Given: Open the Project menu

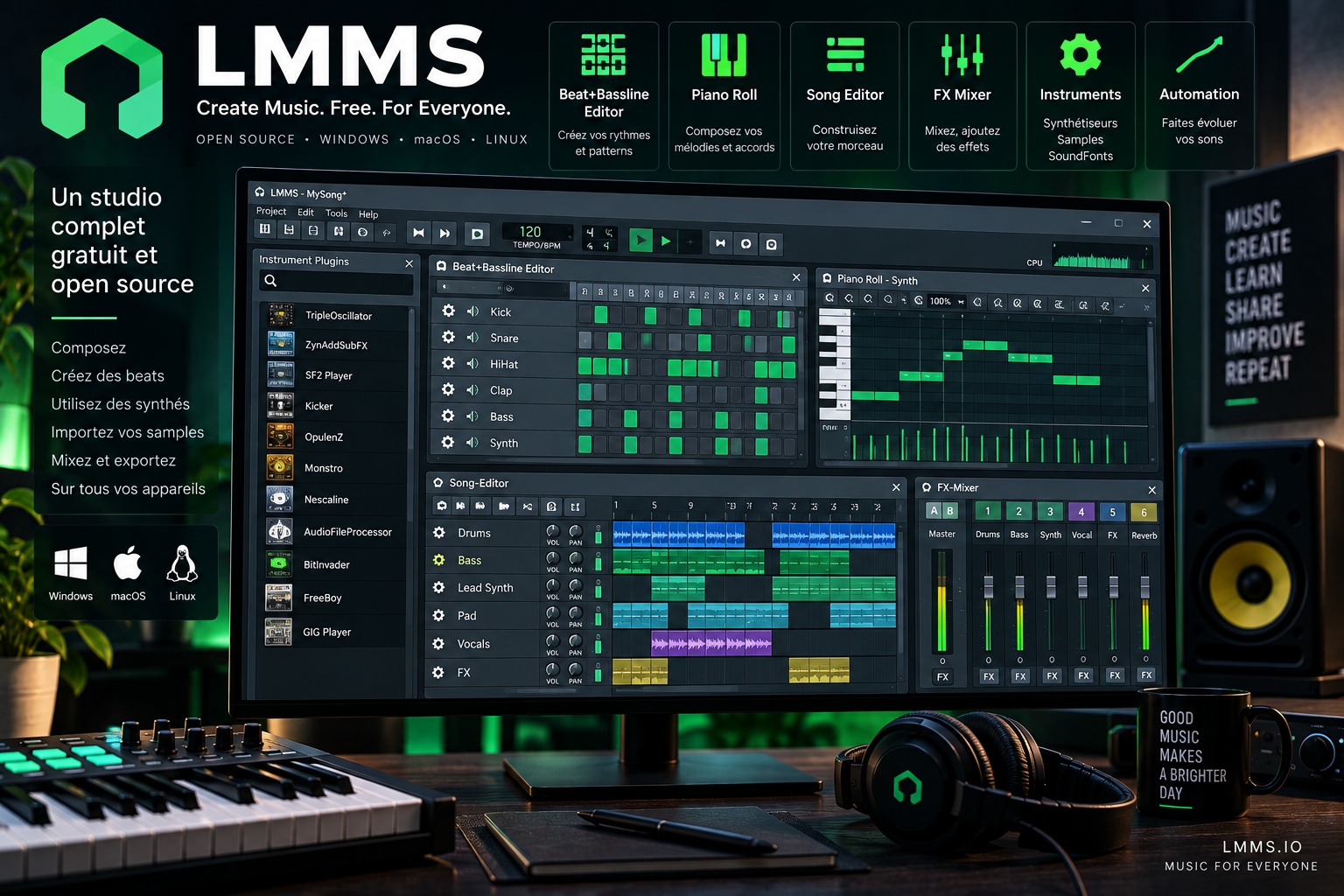Looking at the screenshot, I should tap(271, 212).
